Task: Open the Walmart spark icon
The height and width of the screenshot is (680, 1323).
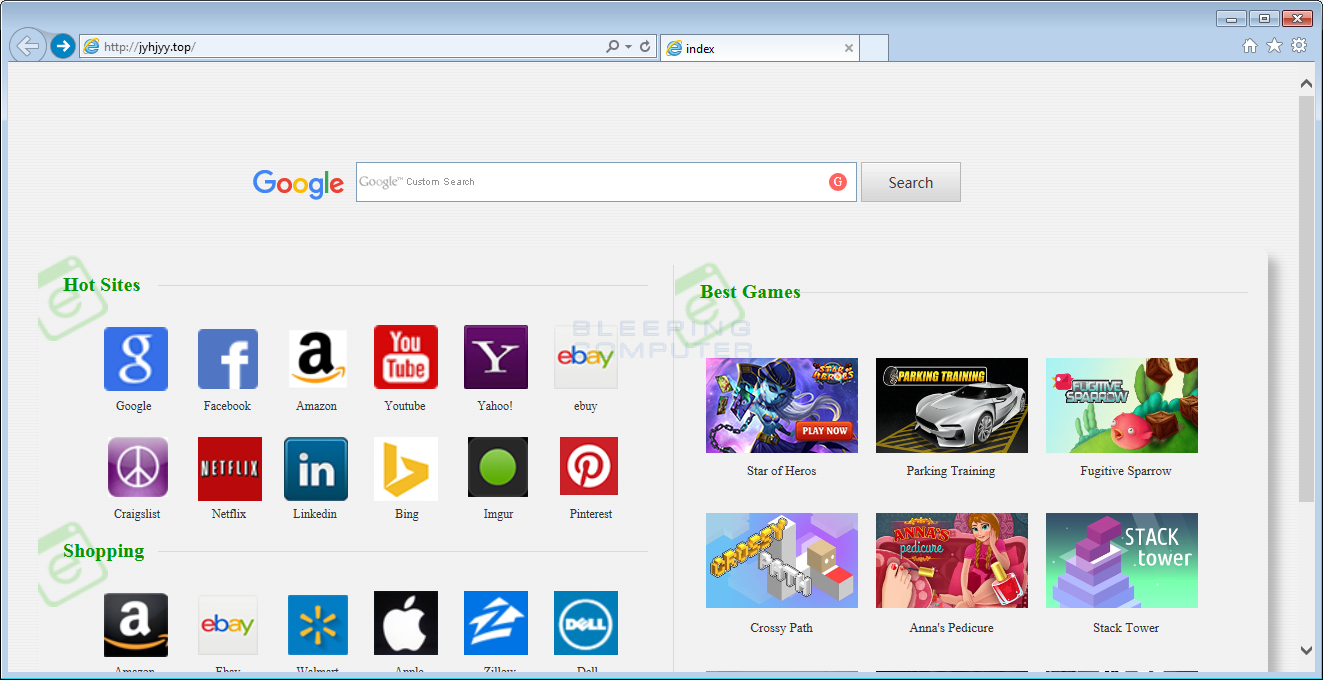Action: [x=318, y=625]
